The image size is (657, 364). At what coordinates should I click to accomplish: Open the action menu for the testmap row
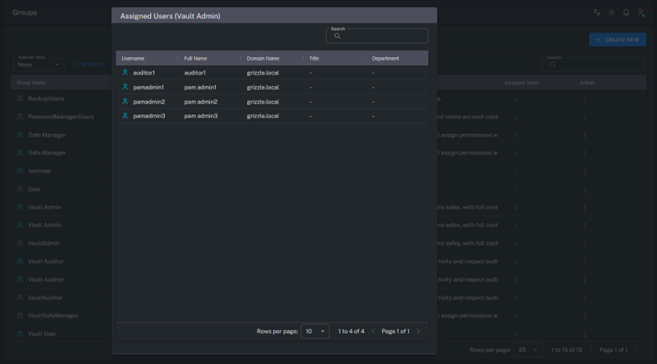pos(585,171)
